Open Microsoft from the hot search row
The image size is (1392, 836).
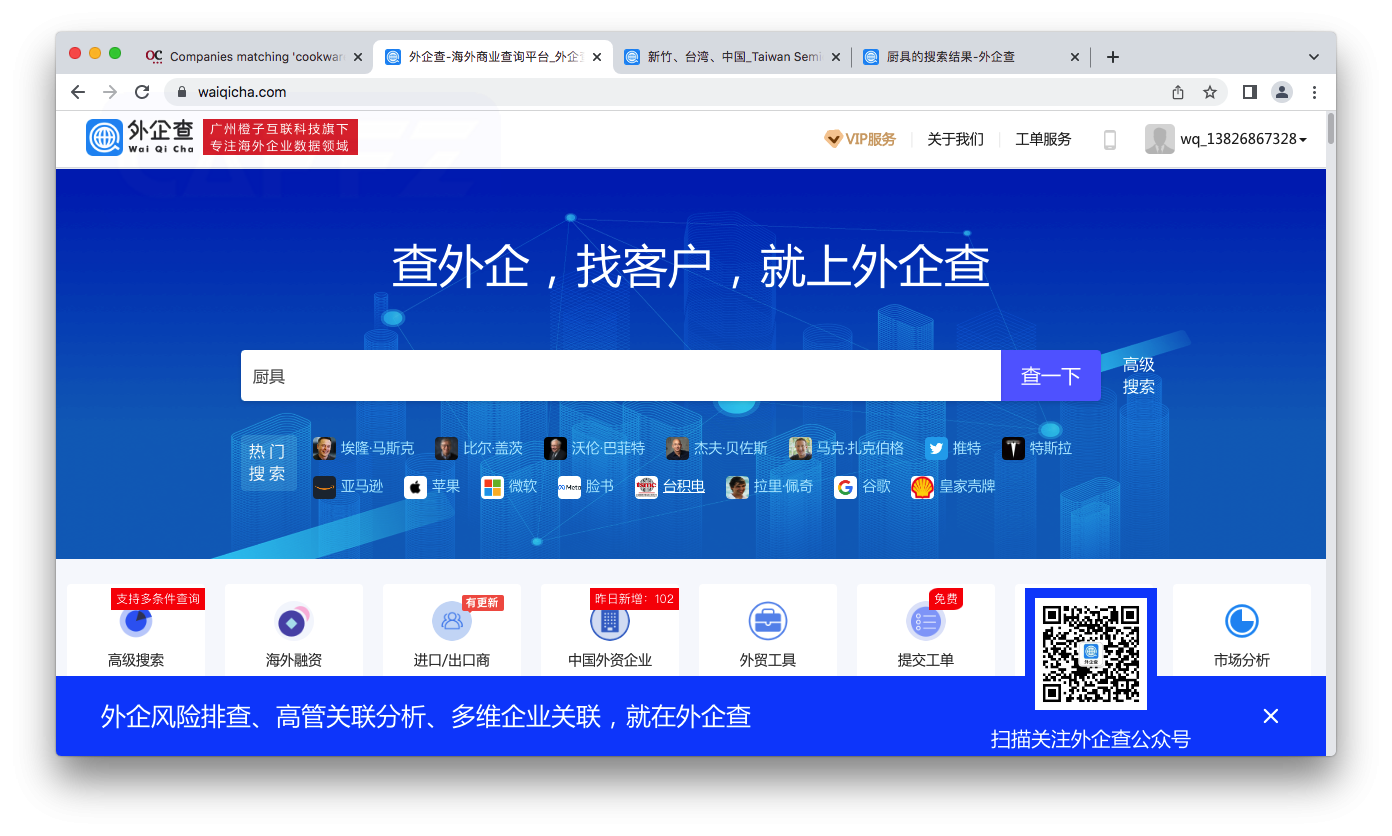[x=492, y=487]
